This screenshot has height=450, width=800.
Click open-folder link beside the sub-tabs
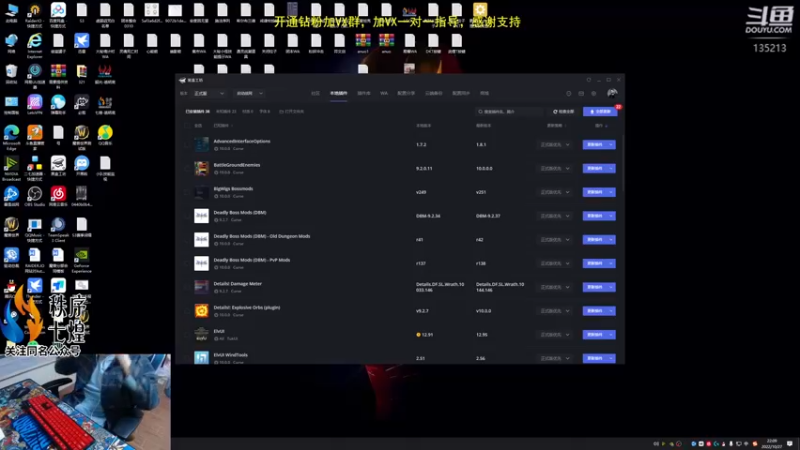291,111
